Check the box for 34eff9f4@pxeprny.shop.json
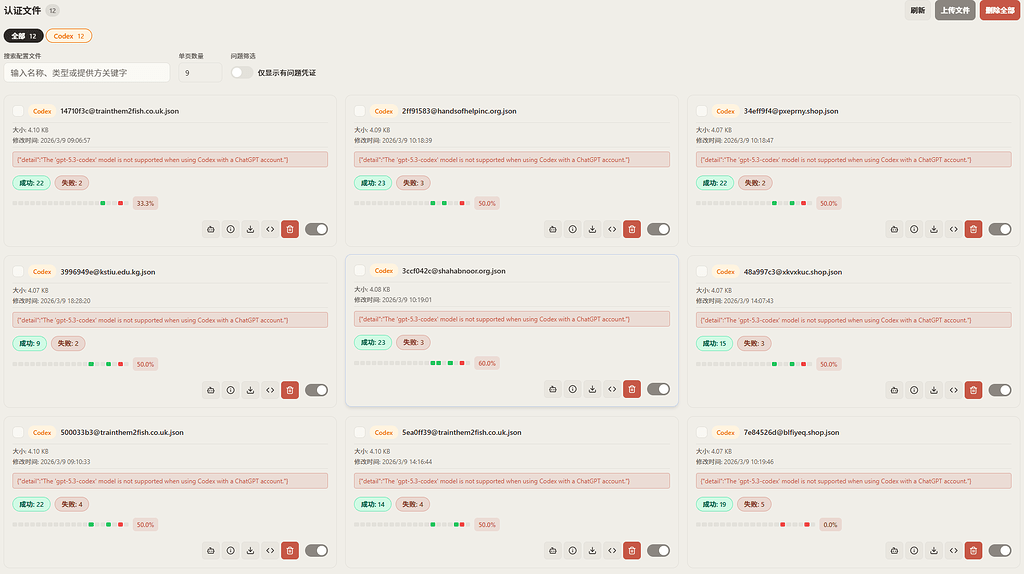Screen dimensions: 1024x574 (701, 111)
